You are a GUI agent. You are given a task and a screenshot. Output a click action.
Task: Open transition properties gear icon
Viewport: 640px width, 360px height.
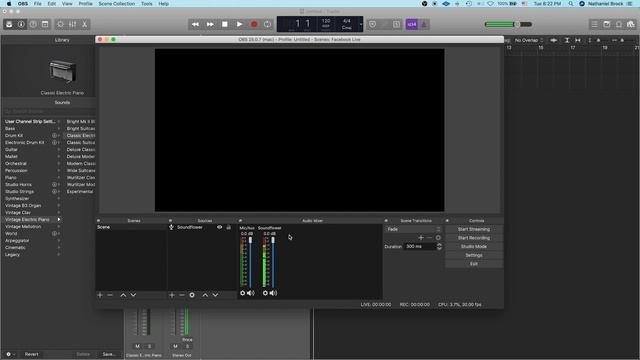pos(438,238)
